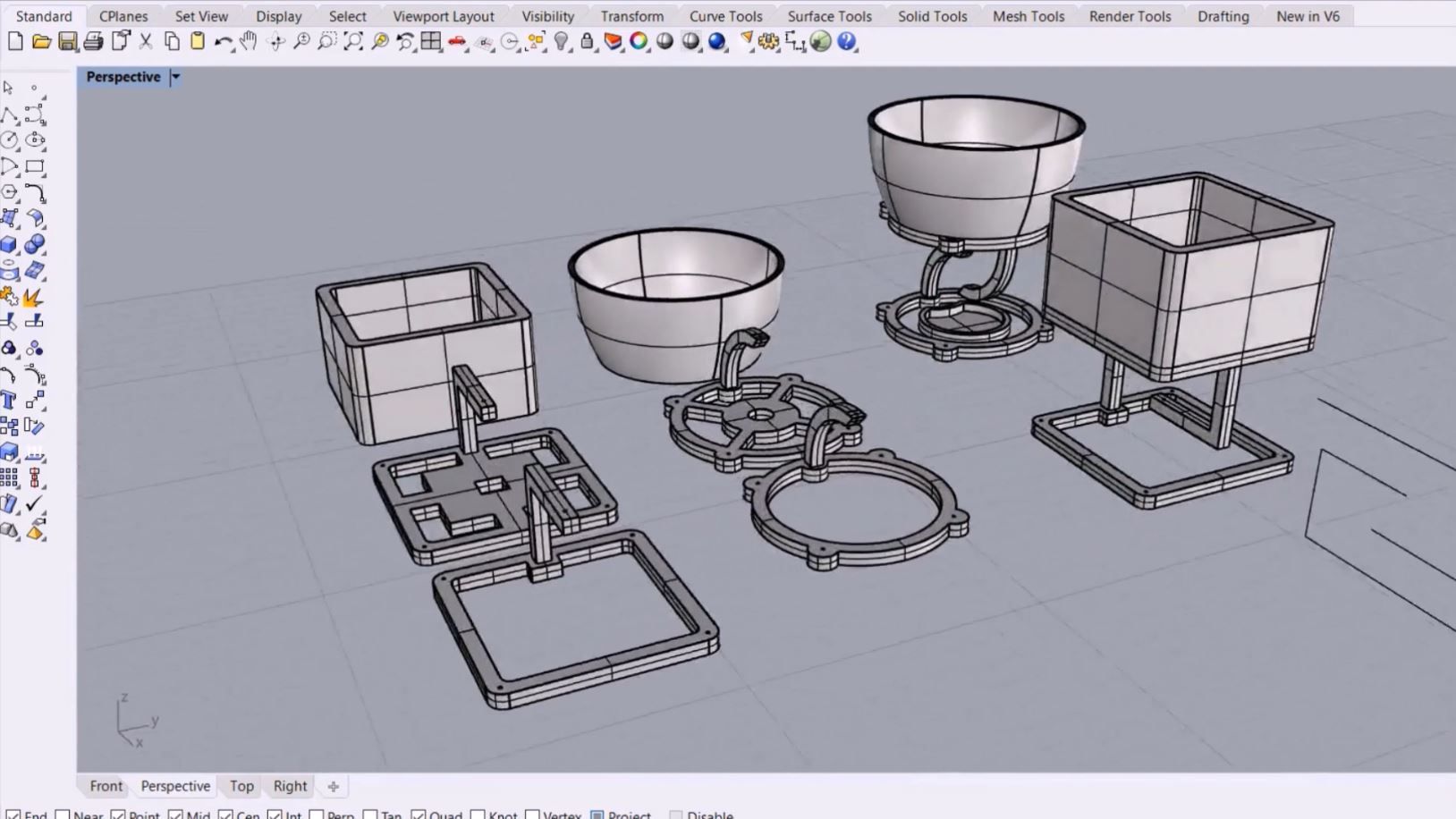
Task: Toggle the Perp osnap checkbox
Action: (317, 815)
